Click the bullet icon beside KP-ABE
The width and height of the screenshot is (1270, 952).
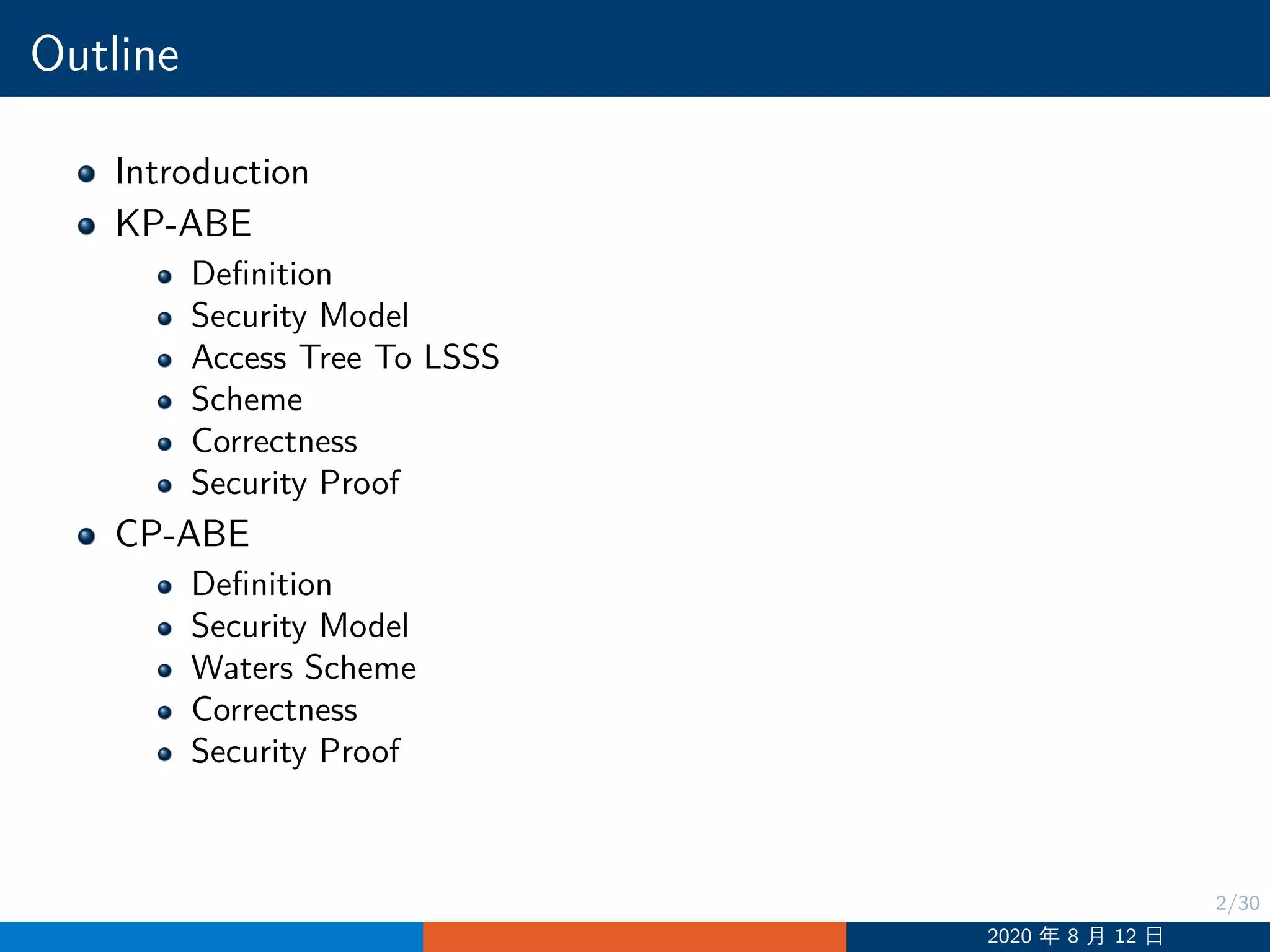click(x=87, y=226)
